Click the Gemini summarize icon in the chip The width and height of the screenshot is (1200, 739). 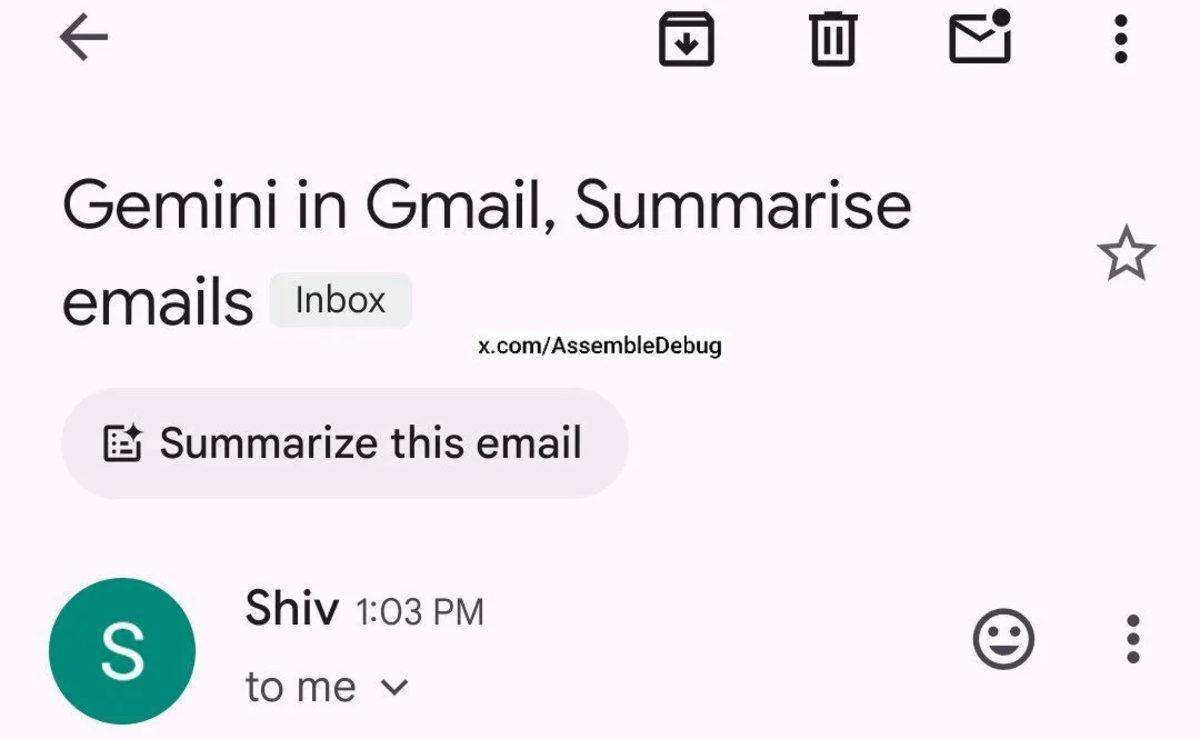pos(123,443)
